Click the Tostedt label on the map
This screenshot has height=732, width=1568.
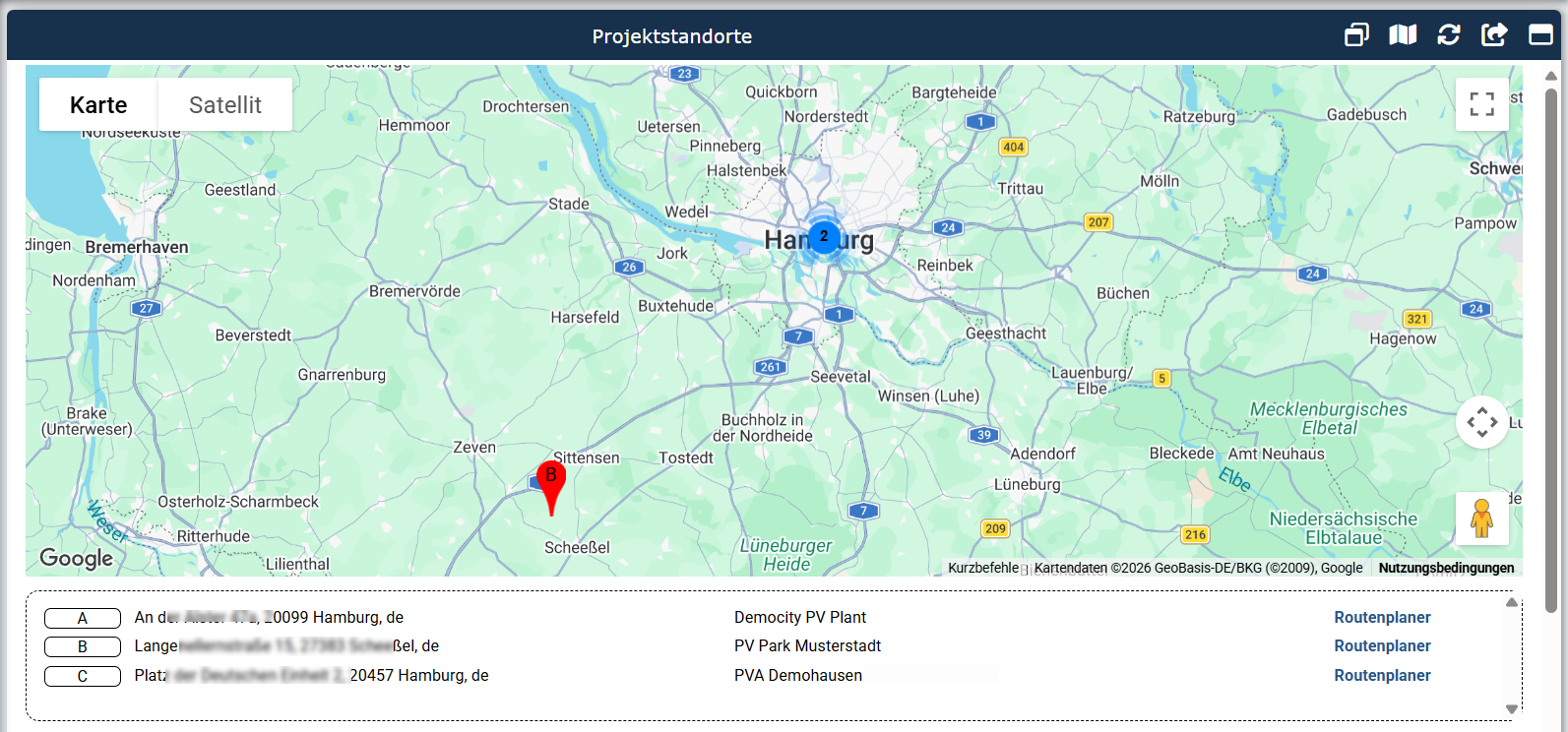point(686,457)
